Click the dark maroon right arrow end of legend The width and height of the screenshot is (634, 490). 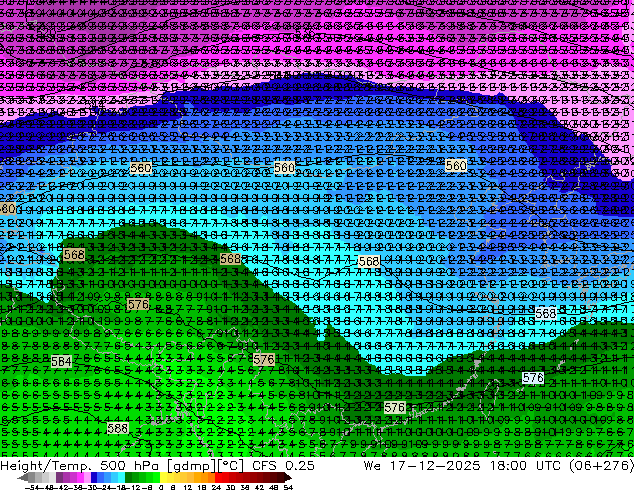(x=287, y=478)
